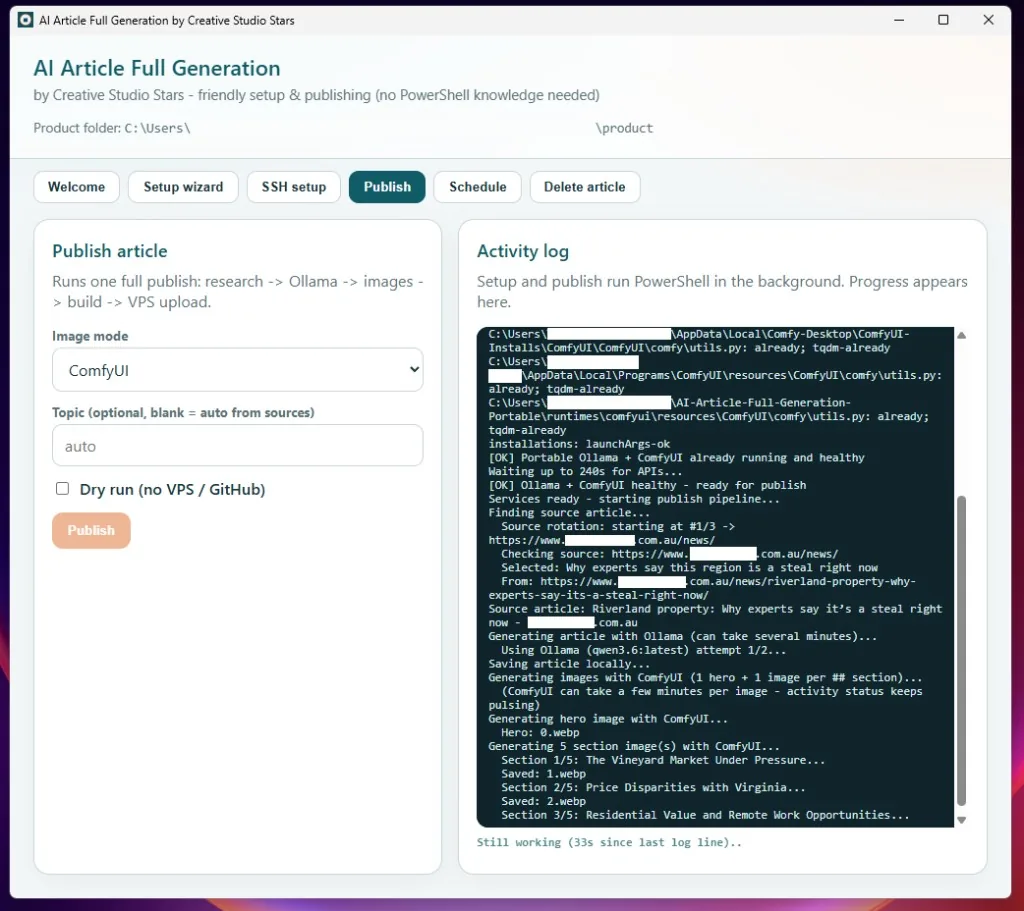The image size is (1024, 911).
Task: Select the Publish tab
Action: pyautogui.click(x=387, y=187)
